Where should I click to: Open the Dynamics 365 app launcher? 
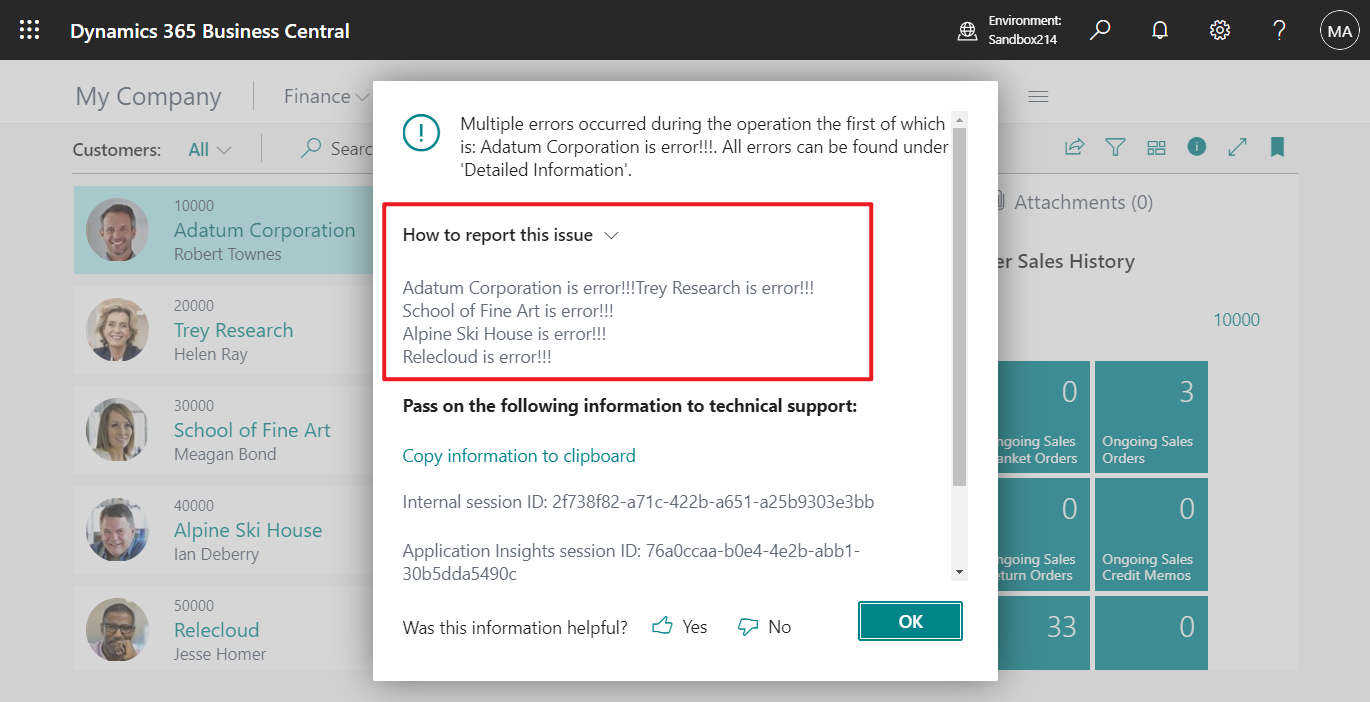pos(28,29)
